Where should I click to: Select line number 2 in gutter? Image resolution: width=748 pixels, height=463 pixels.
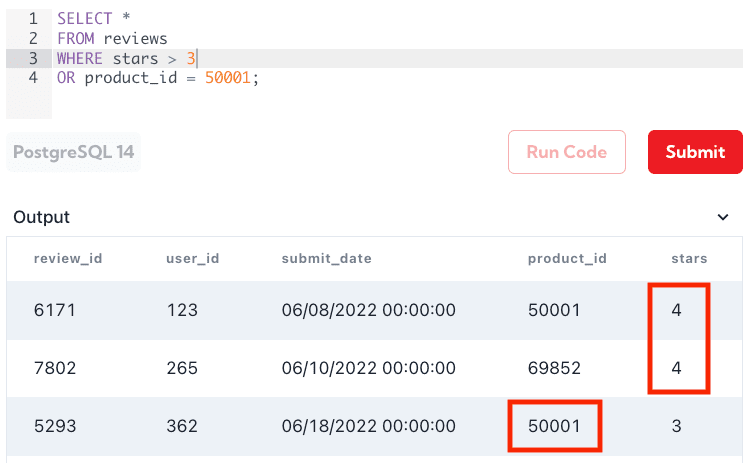[x=33, y=38]
